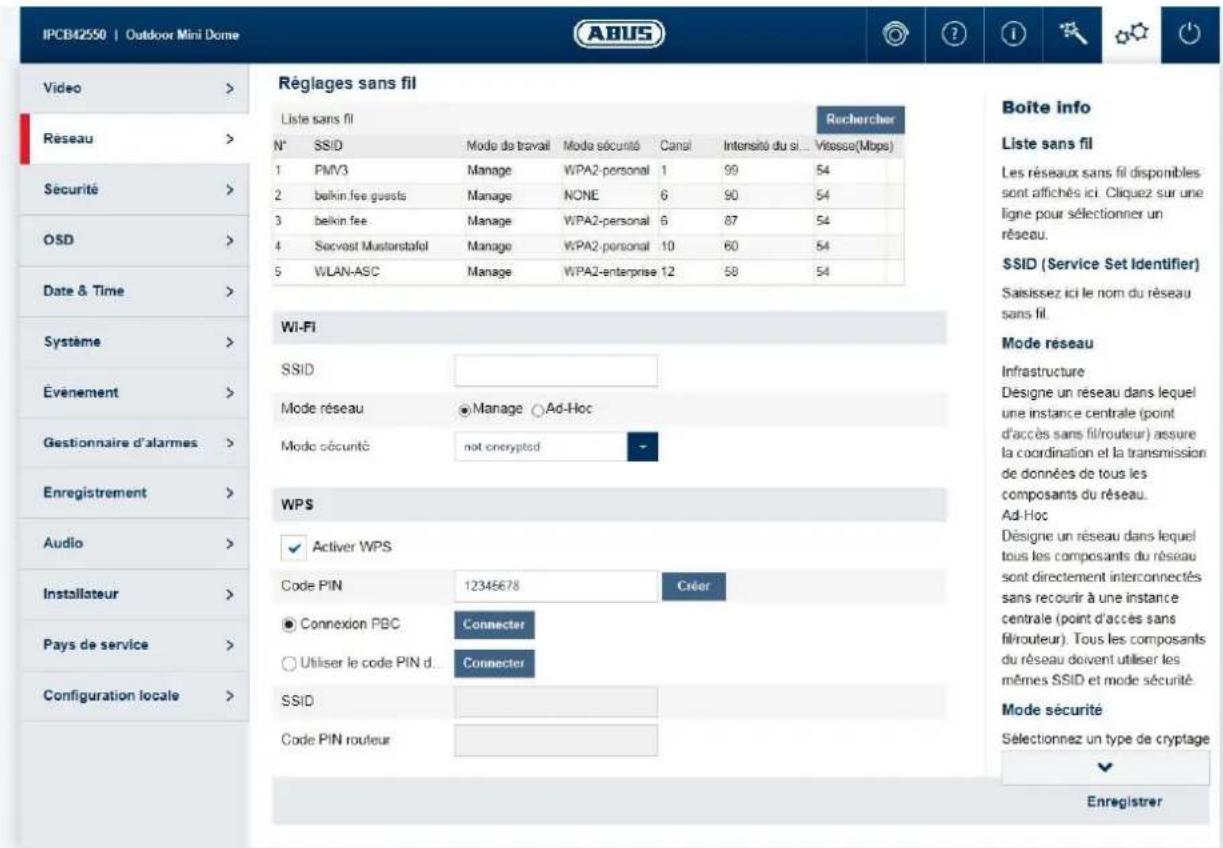Screen dimensions: 1223x848
Task: Expand Pays de service chevron arrow
Action: 229,645
